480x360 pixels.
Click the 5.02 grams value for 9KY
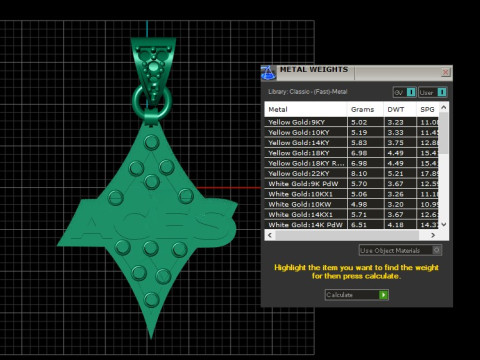coord(359,122)
